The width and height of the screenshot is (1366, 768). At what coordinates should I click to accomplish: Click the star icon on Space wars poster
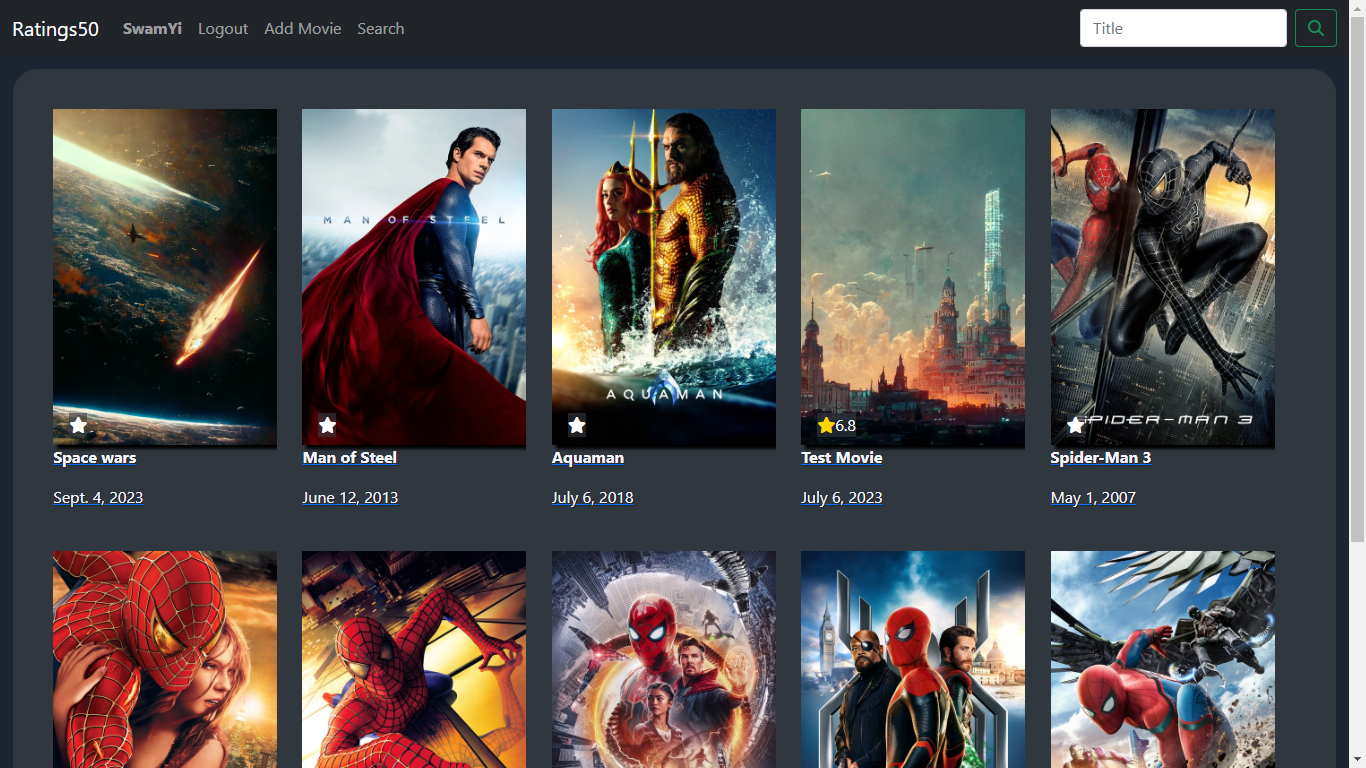click(x=78, y=426)
